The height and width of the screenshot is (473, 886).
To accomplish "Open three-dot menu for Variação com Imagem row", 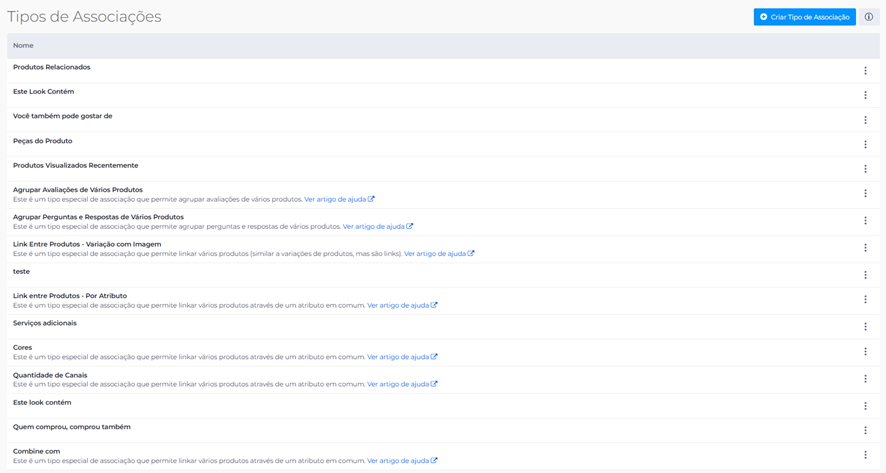I will click(865, 248).
